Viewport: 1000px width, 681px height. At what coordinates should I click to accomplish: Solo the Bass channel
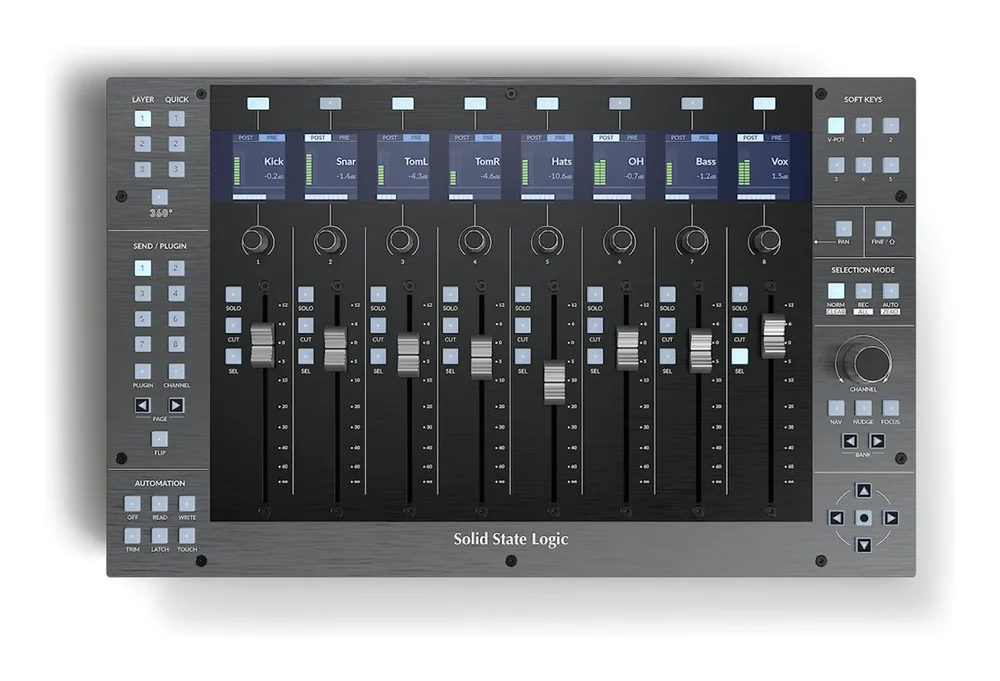667,294
